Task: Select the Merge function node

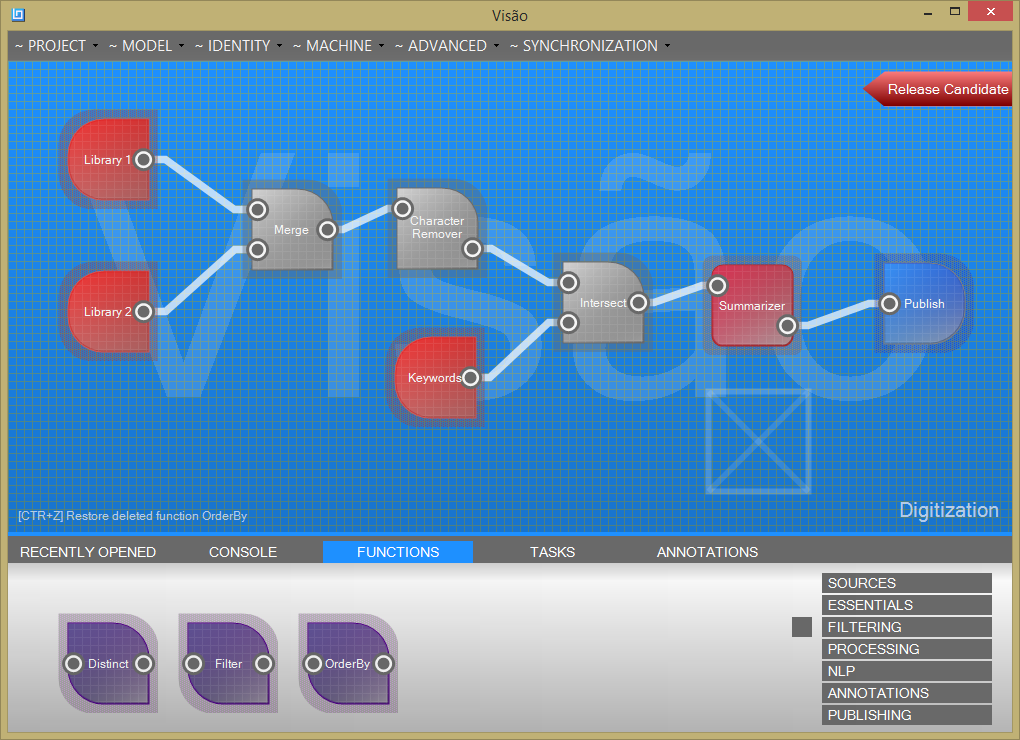Action: click(292, 230)
